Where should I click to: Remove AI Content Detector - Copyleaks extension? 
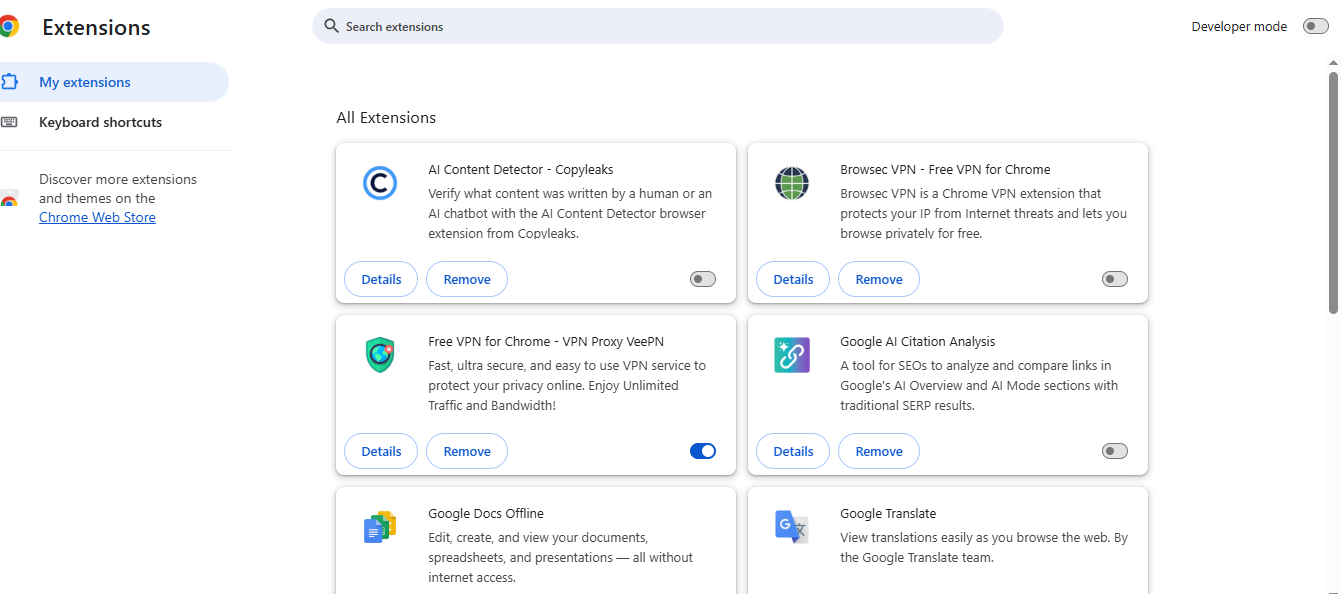(x=467, y=279)
